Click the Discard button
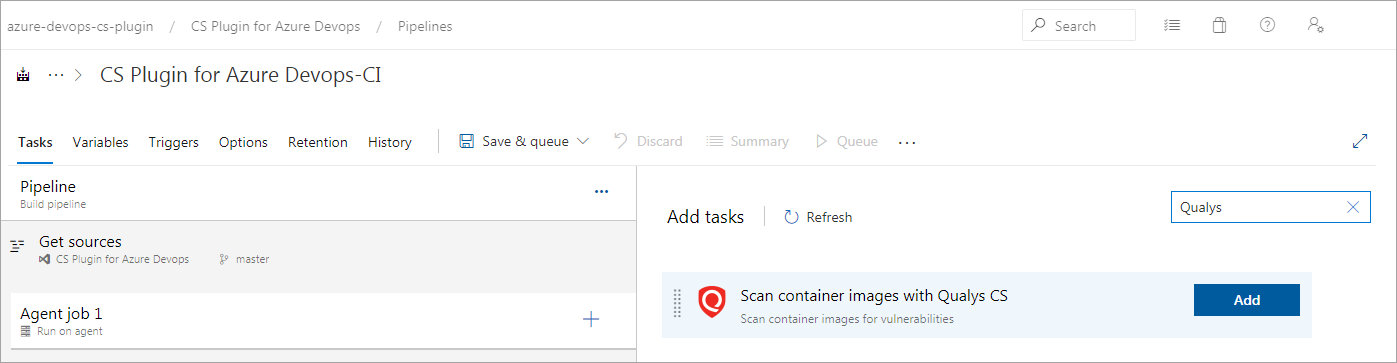1397x363 pixels. (648, 142)
